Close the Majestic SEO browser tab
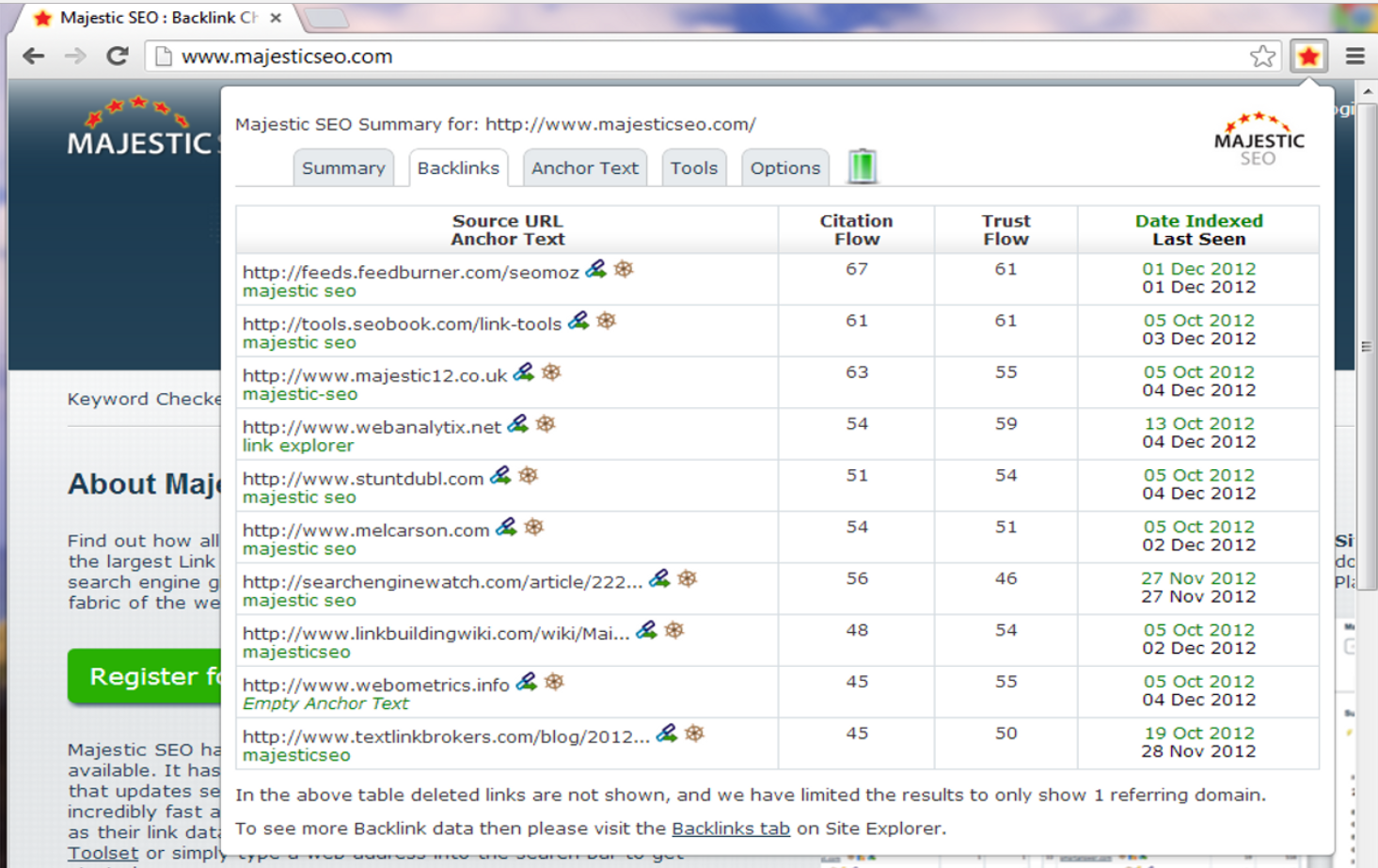This screenshot has width=1378, height=868. pyautogui.click(x=276, y=18)
